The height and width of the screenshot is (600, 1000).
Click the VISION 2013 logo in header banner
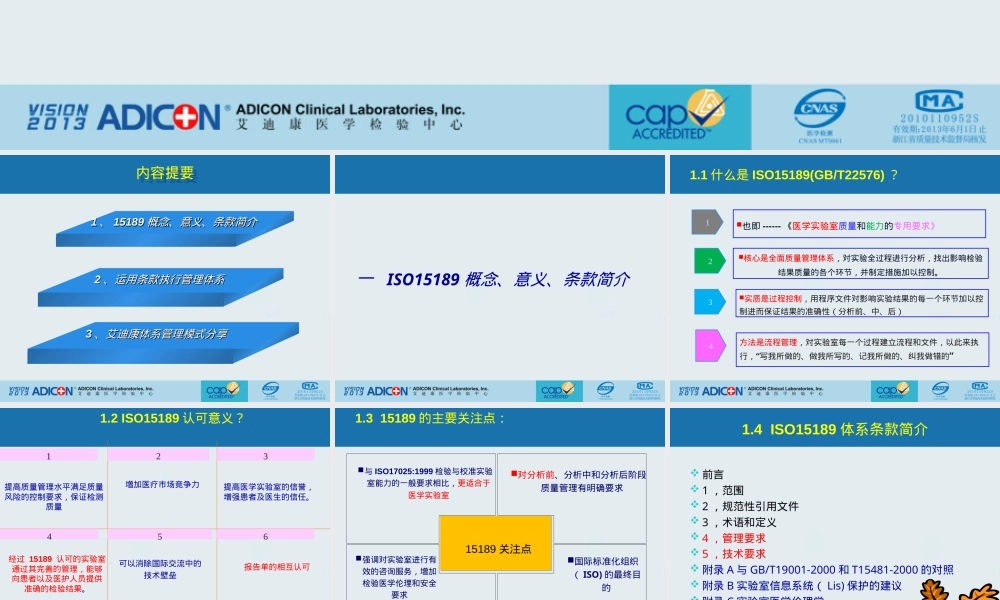[x=57, y=117]
